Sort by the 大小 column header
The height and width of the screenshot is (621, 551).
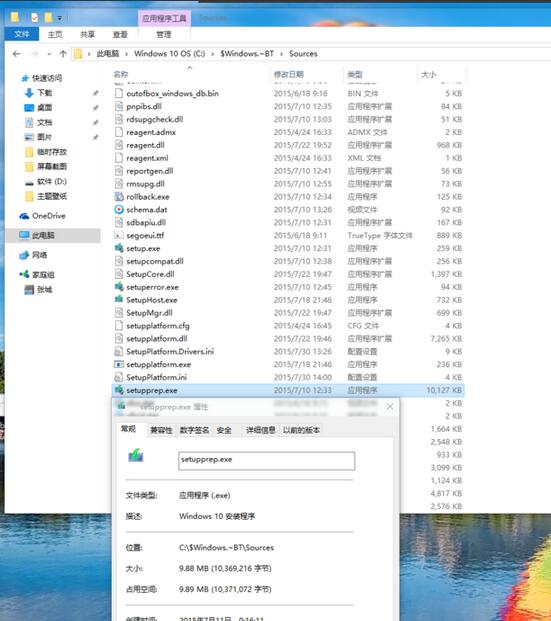(429, 74)
